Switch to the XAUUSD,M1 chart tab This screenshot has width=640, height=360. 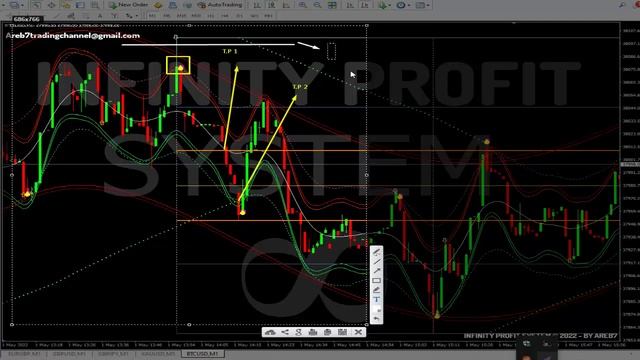point(158,353)
